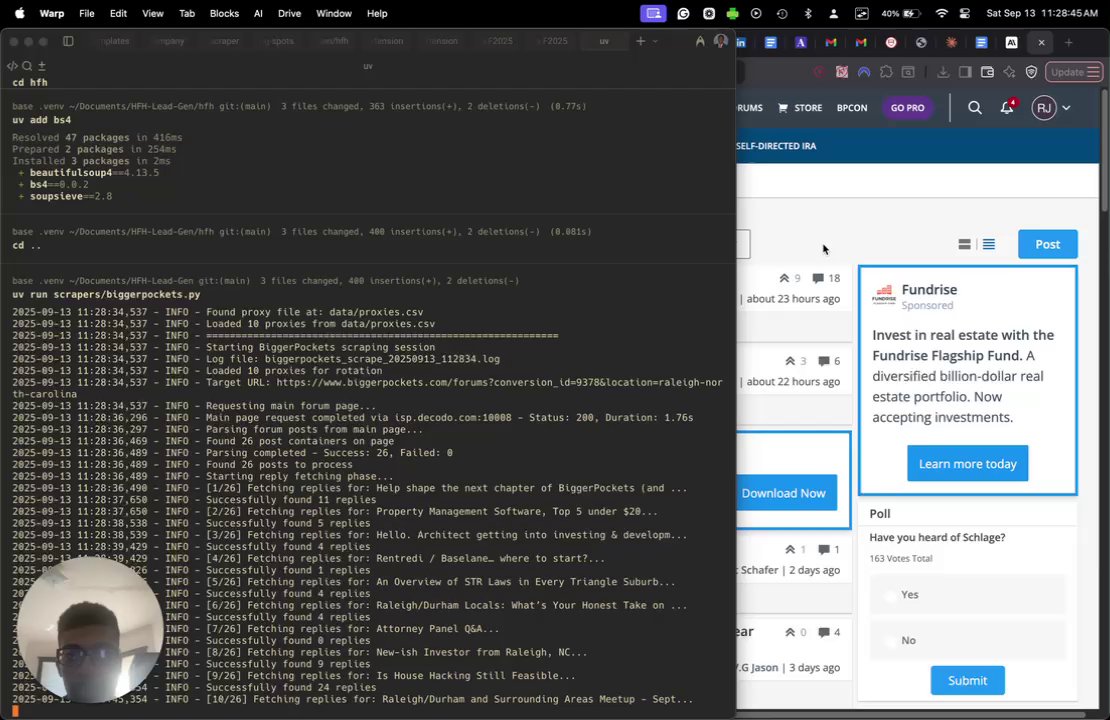Click the blue Post button
Screen dimensions: 1110x720
(1048, 244)
